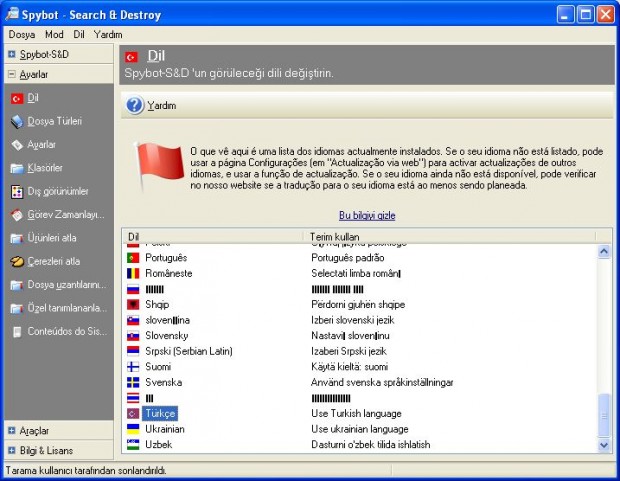Screen dimensions: 620x481
Task: Click 'Dasturni o'zbek tilida ishlatish' text
Action: [x=370, y=445]
